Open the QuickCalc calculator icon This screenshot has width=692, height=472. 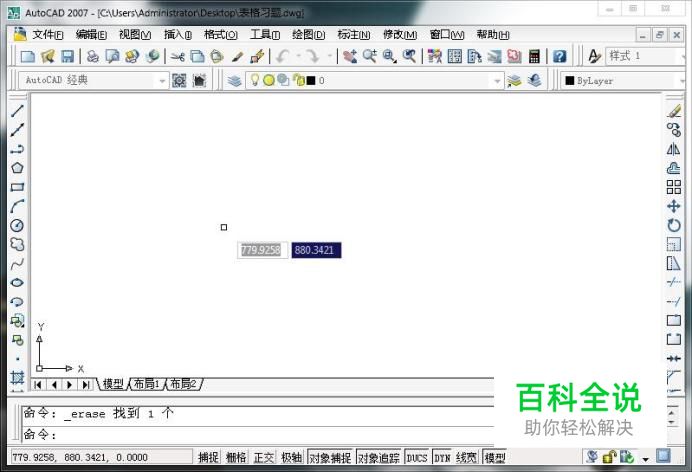click(534, 56)
